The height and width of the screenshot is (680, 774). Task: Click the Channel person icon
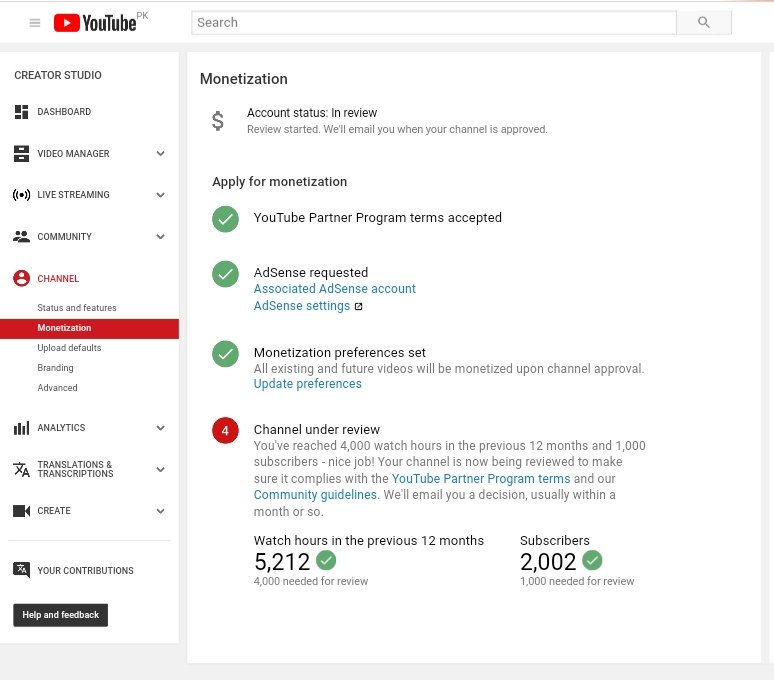pyautogui.click(x=21, y=278)
